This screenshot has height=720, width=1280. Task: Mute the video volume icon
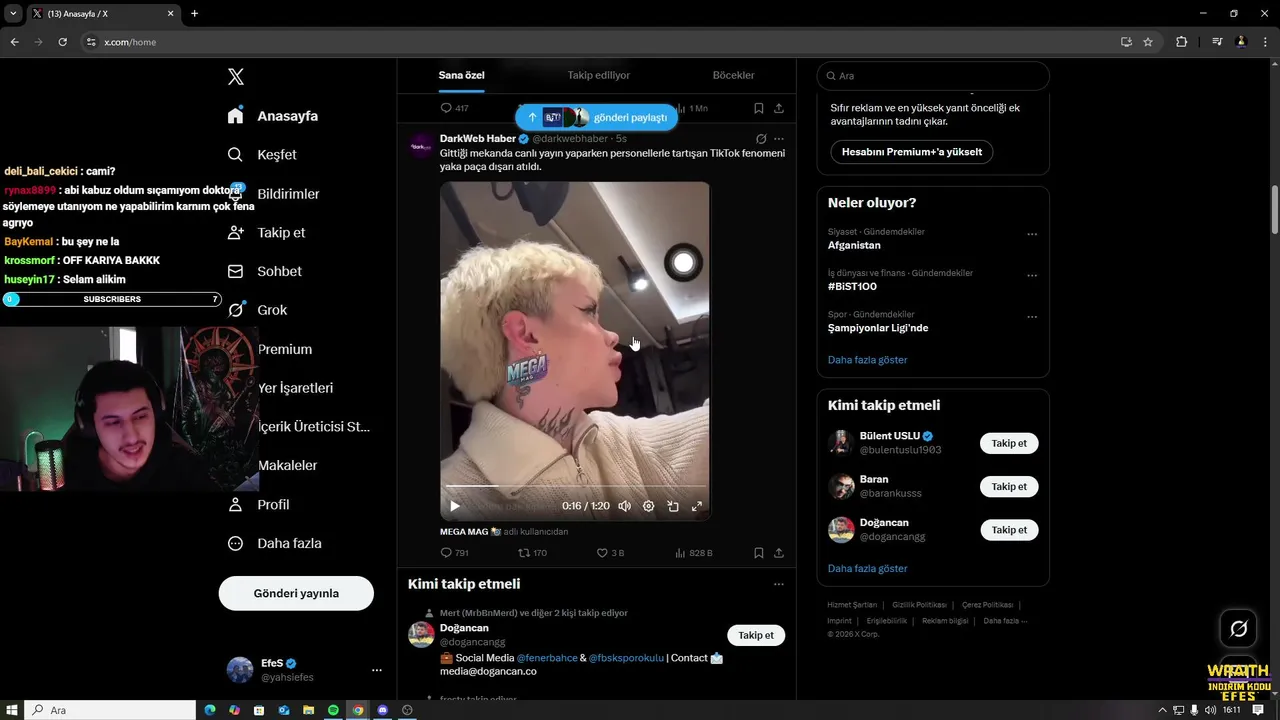624,506
